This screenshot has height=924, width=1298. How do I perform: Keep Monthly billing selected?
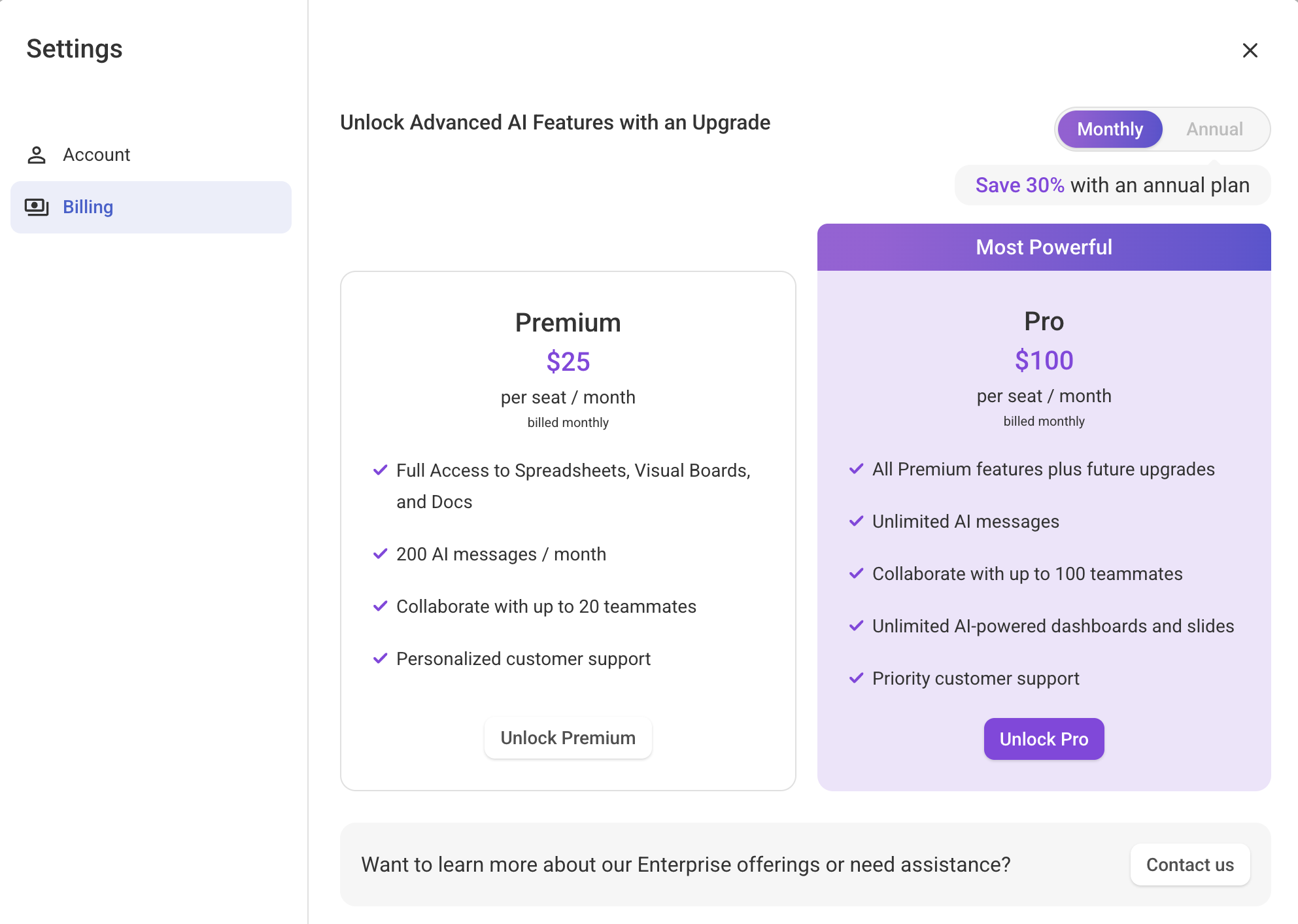pyautogui.click(x=1109, y=129)
